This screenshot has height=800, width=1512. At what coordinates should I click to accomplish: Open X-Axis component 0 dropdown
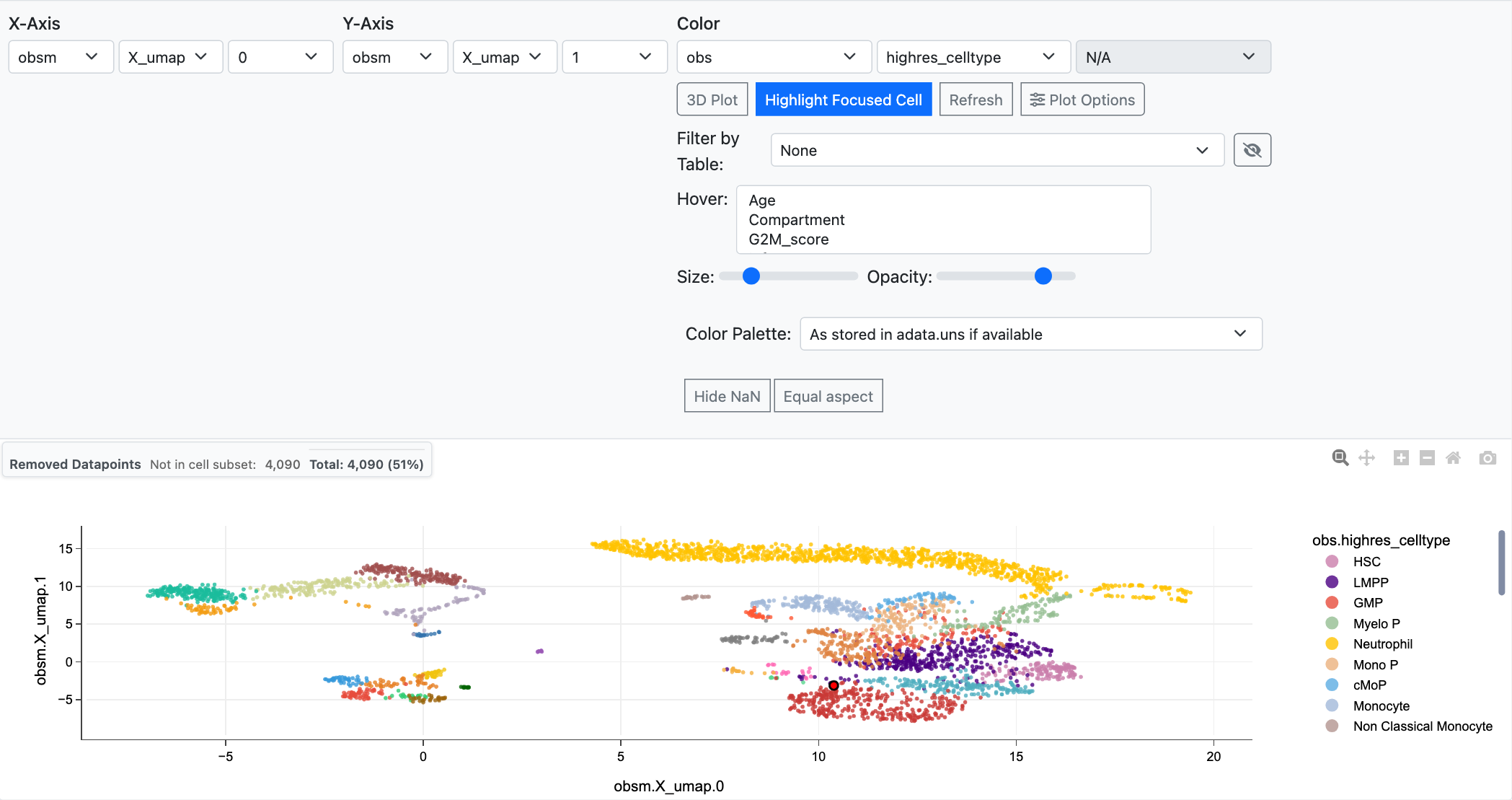tap(280, 57)
